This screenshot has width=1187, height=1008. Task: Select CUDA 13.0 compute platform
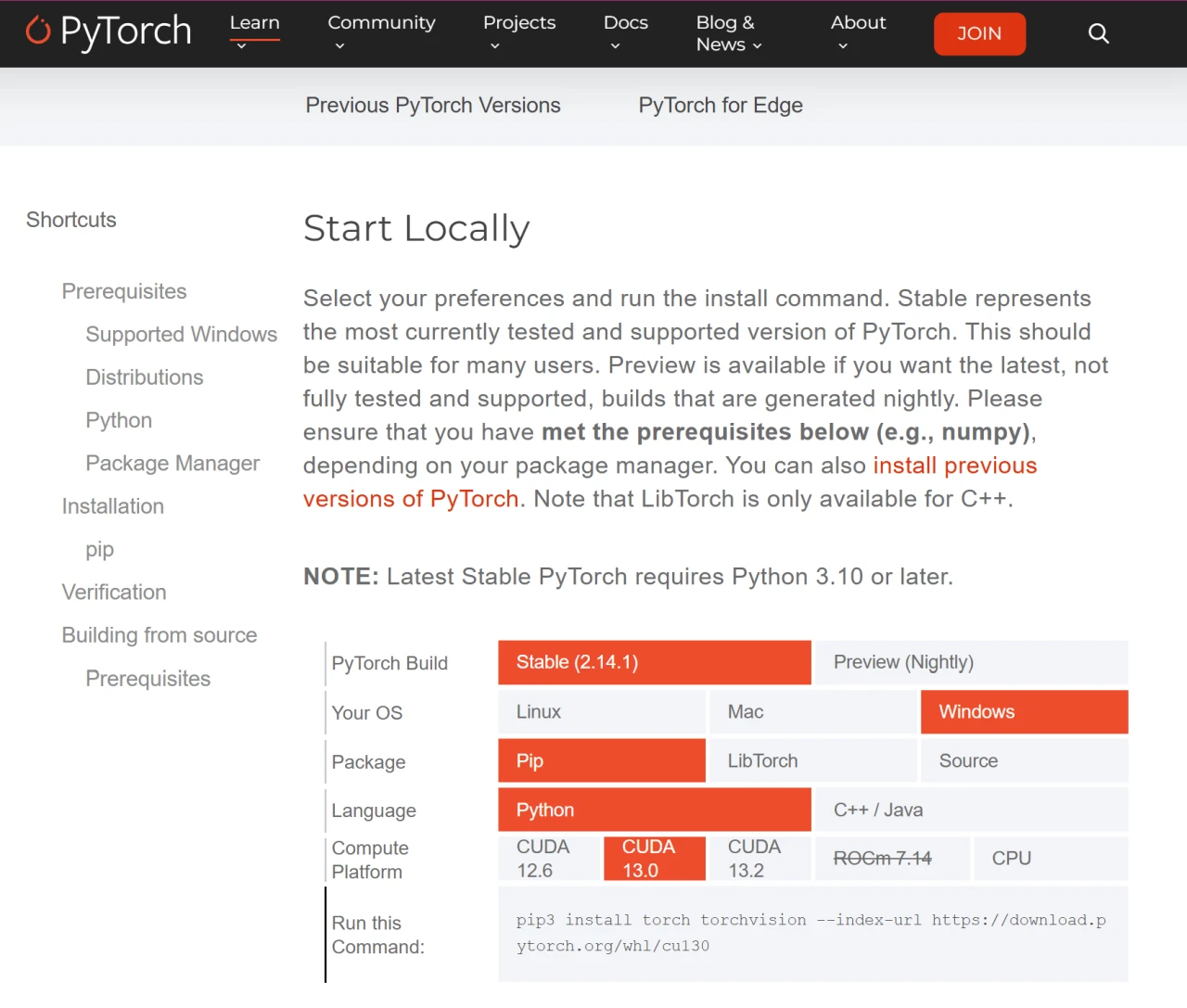(x=655, y=859)
